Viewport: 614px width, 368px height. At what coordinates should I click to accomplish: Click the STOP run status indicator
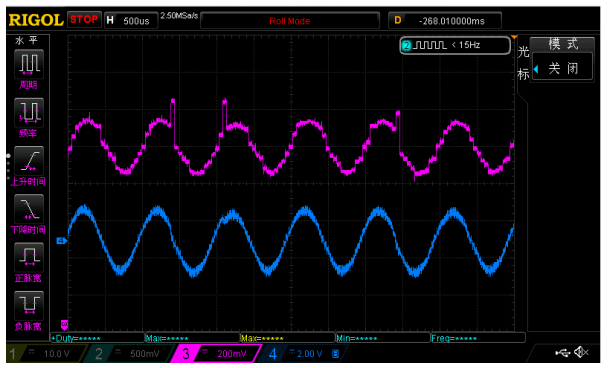tap(84, 19)
